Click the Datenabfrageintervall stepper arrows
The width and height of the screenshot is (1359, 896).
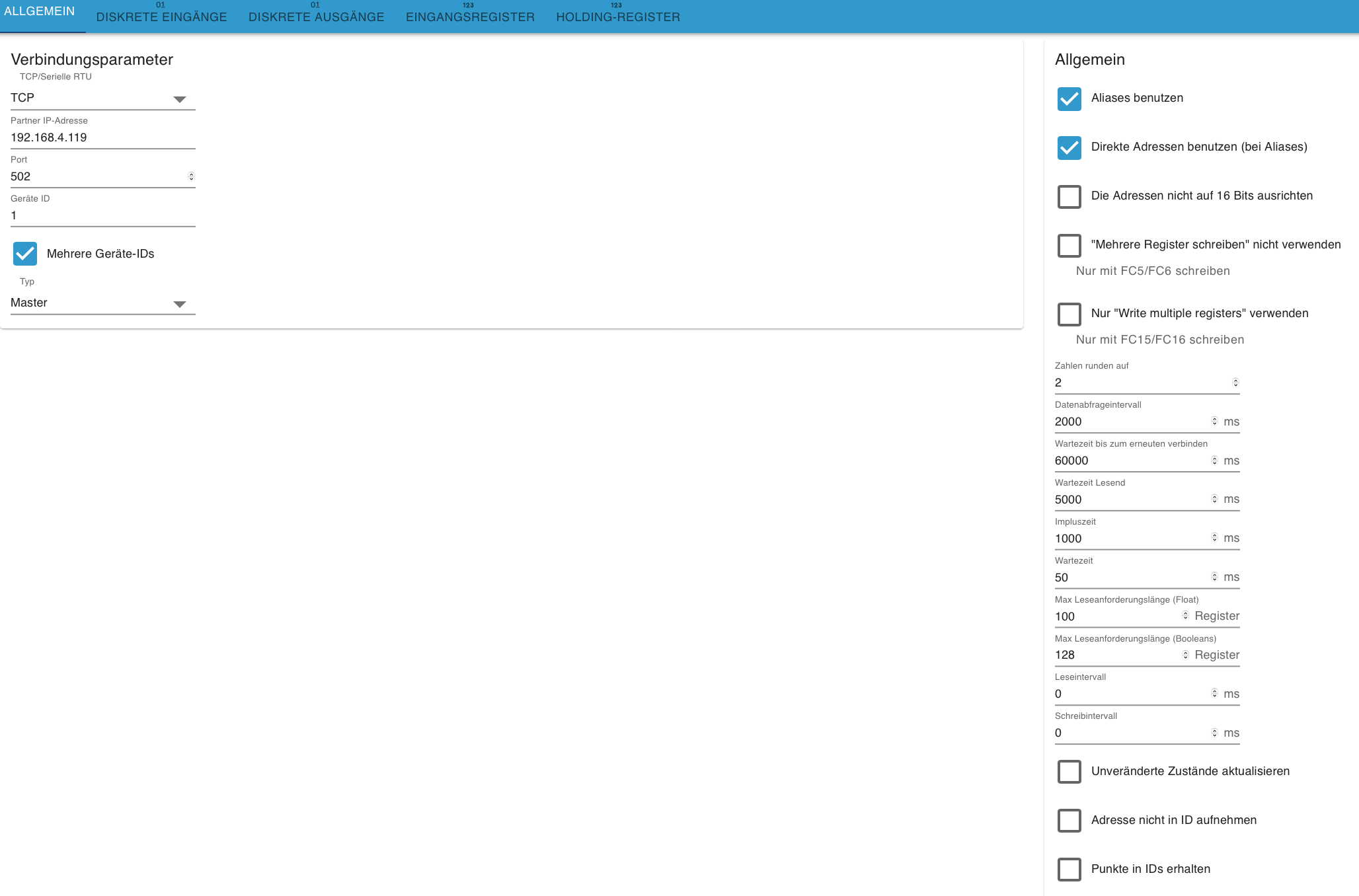point(1214,422)
